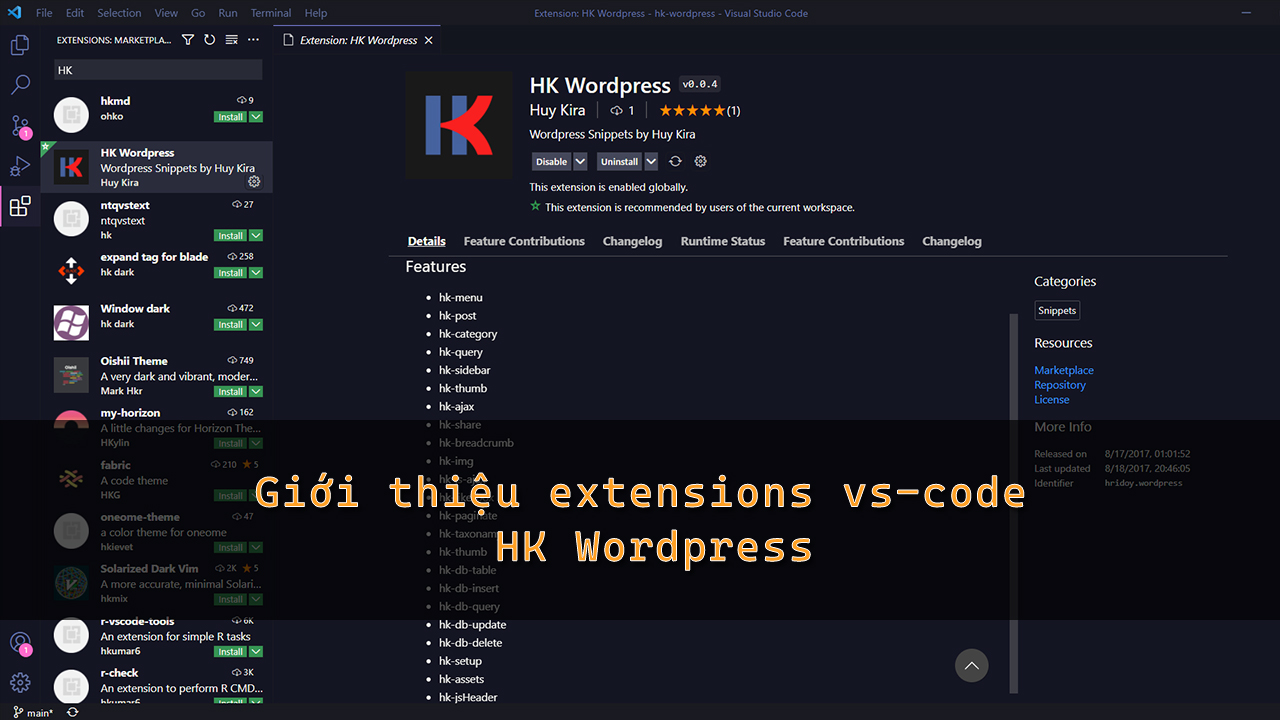
Task: Open the Edit menu
Action: click(x=75, y=13)
